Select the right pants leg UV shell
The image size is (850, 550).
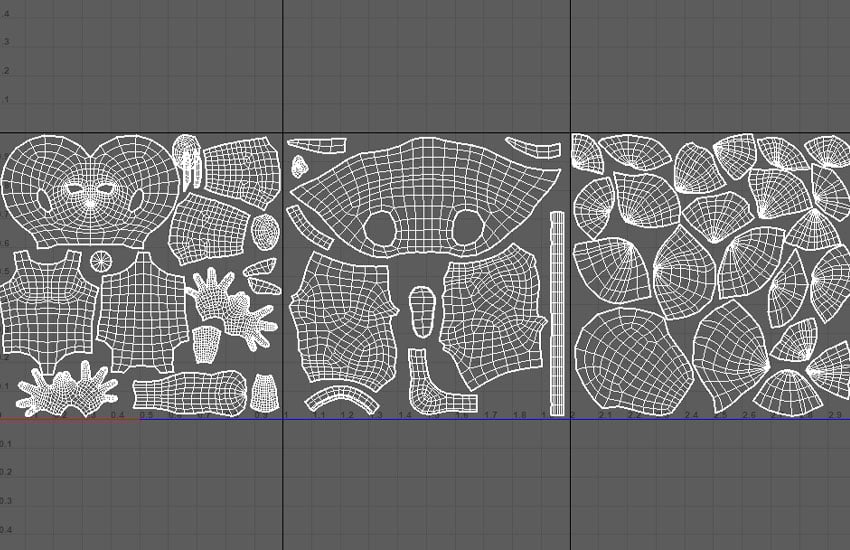492,316
